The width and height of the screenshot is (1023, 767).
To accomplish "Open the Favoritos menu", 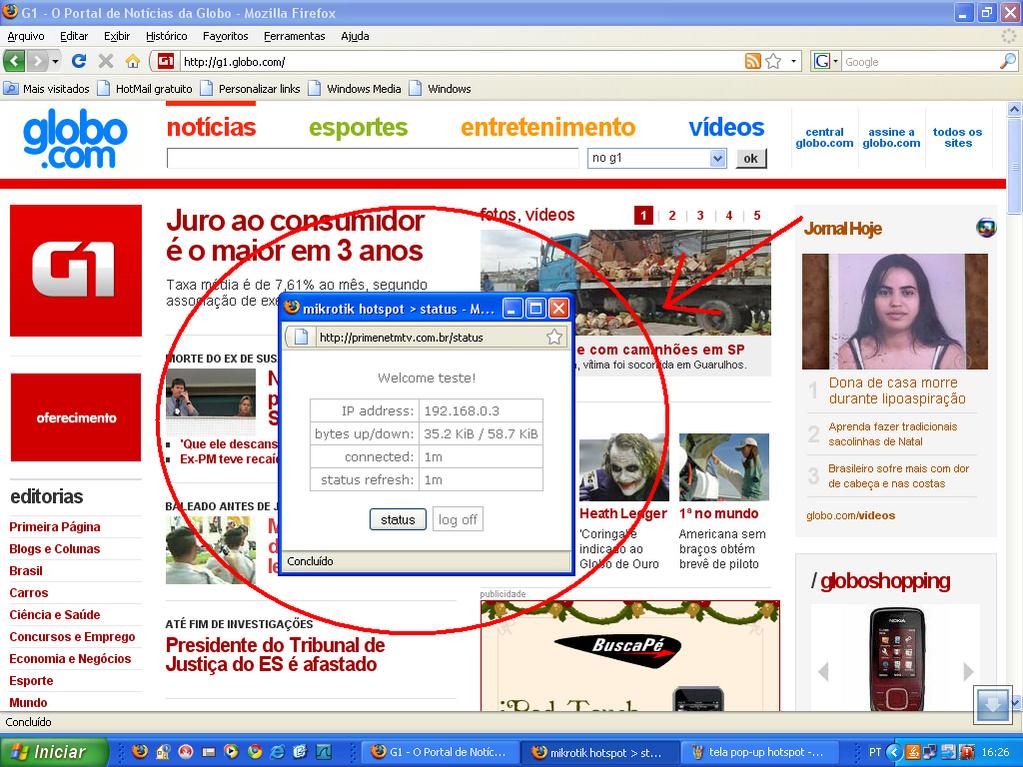I will click(x=225, y=36).
